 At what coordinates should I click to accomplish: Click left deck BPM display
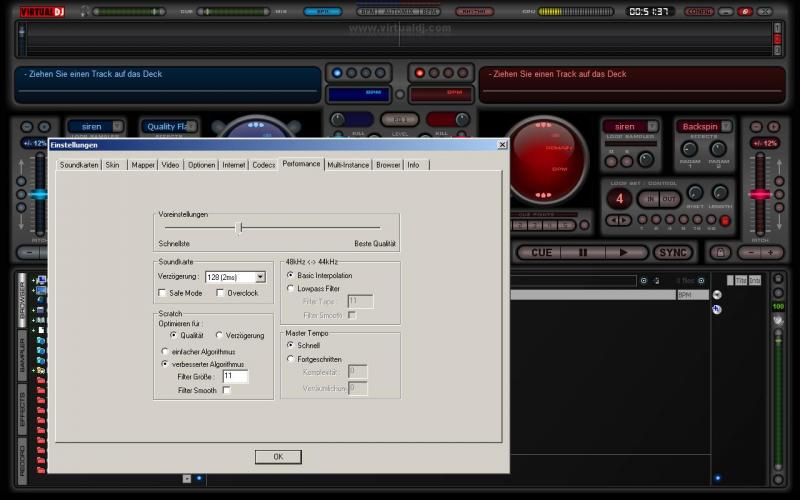point(359,94)
